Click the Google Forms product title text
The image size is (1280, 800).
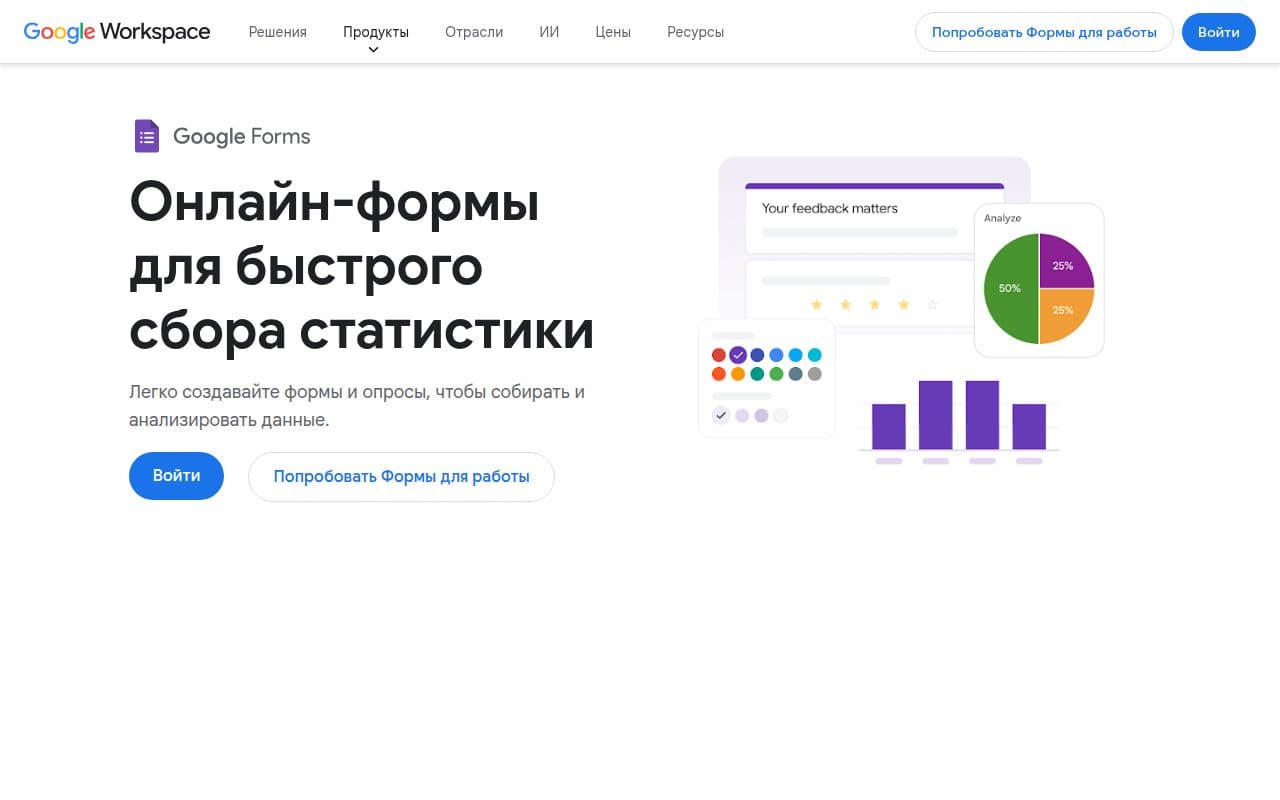click(242, 137)
